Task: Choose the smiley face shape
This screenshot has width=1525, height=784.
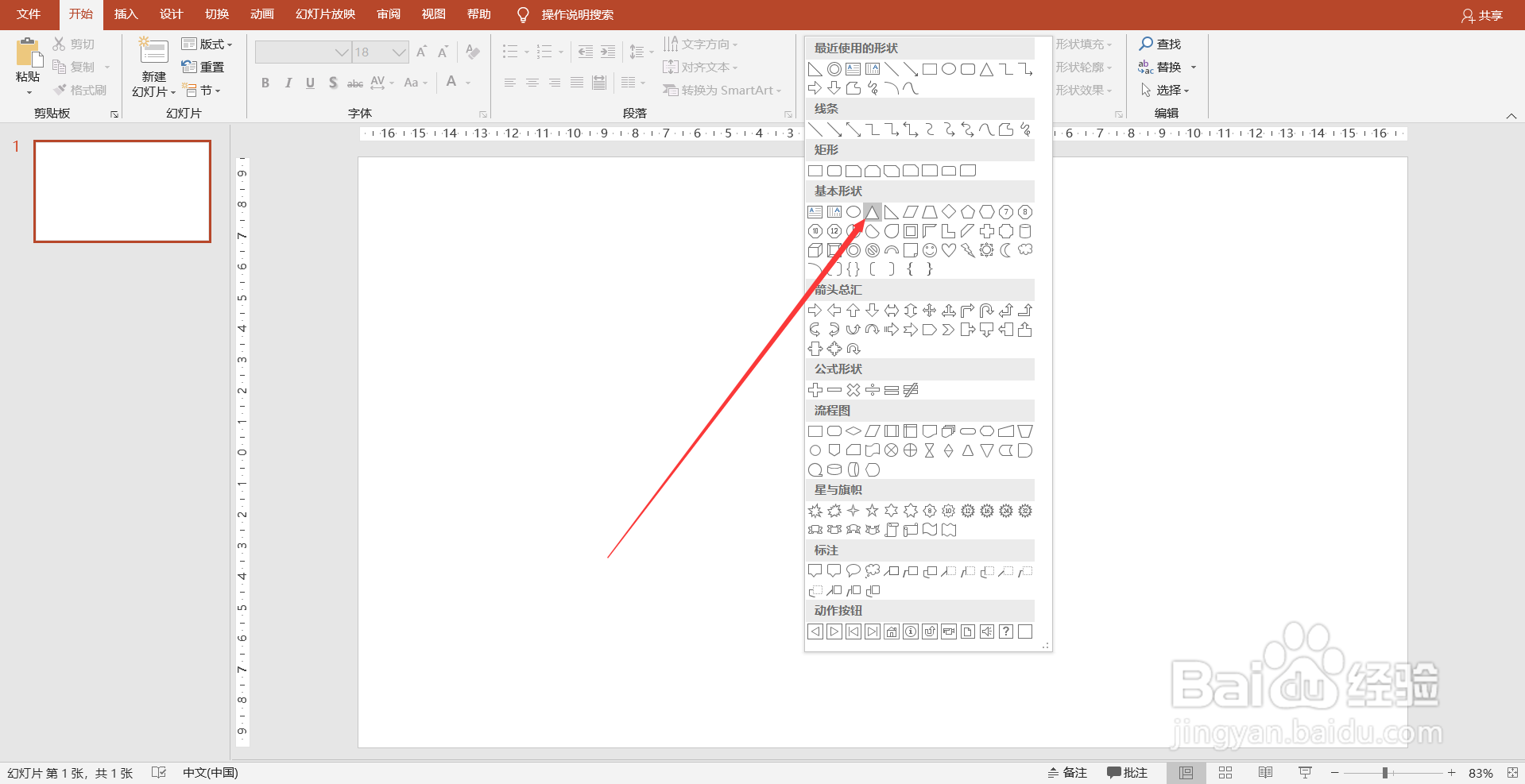Action: (929, 250)
